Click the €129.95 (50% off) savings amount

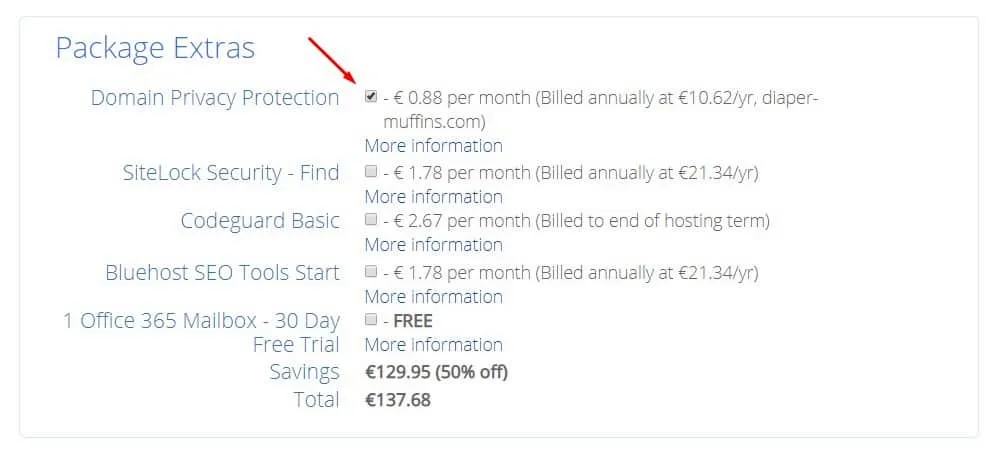click(x=436, y=372)
